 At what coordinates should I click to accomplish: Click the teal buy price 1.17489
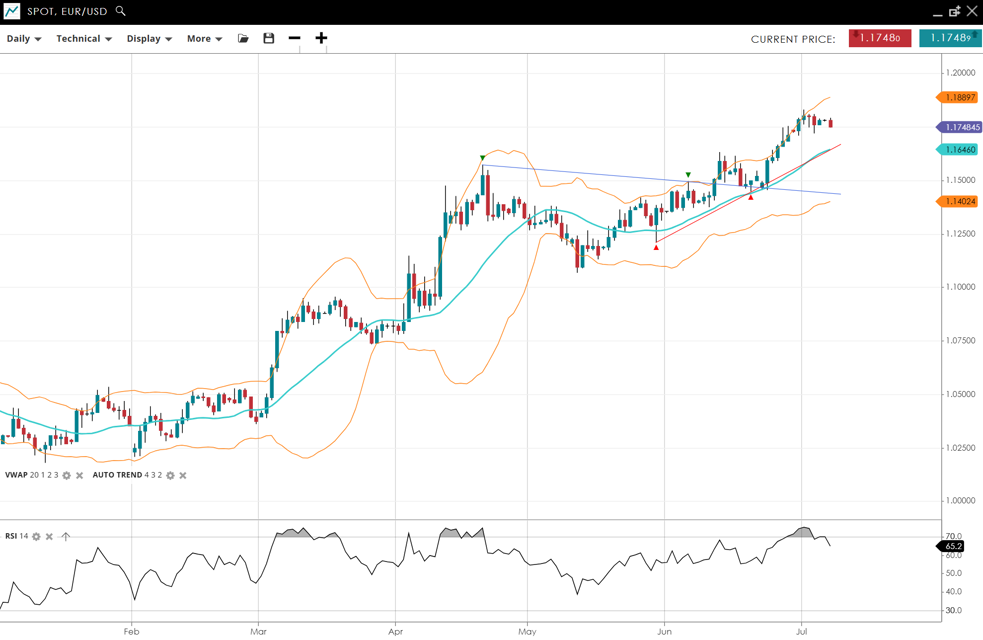949,38
